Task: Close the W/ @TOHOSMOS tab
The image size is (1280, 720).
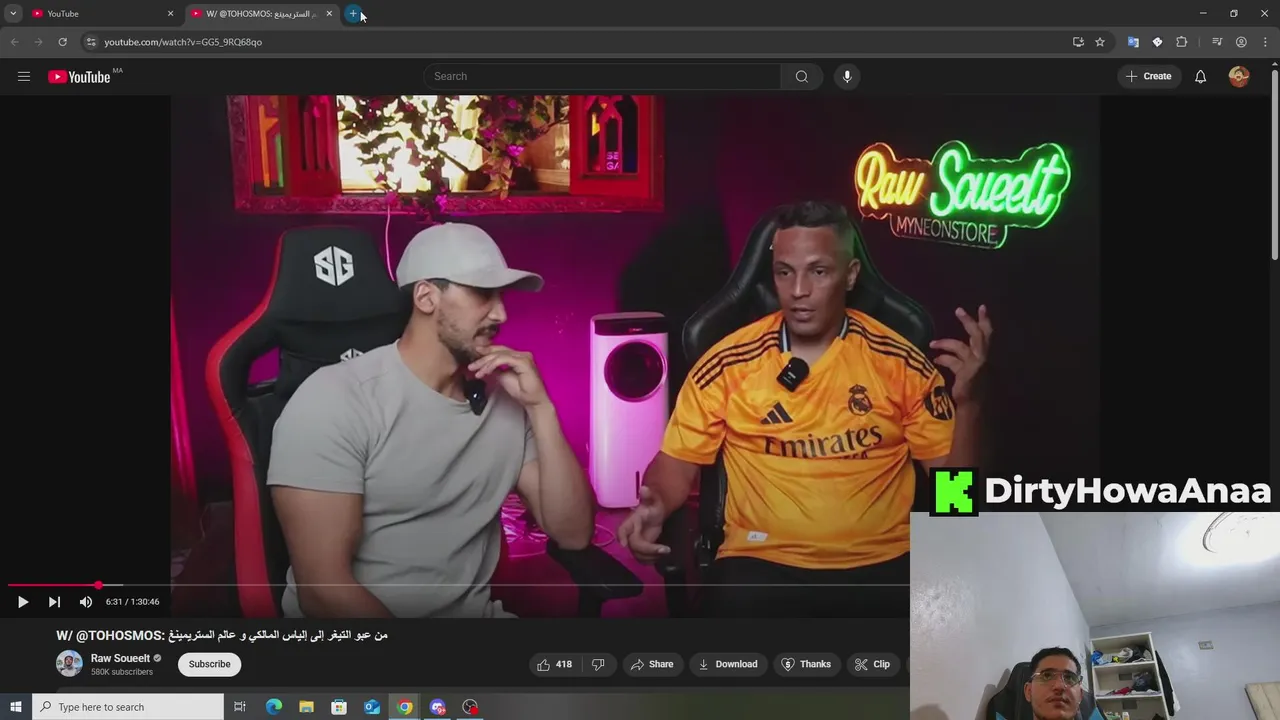Action: [x=329, y=14]
